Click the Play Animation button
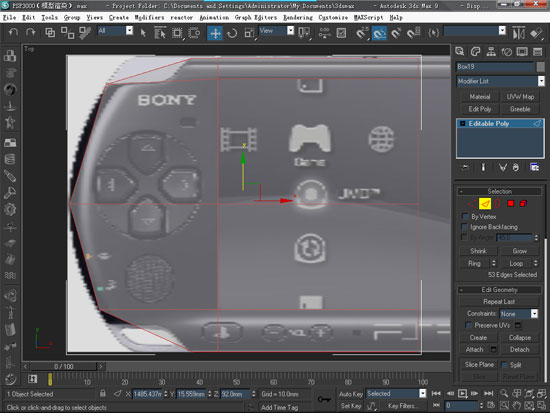This screenshot has width=550, height=413. coord(462,393)
